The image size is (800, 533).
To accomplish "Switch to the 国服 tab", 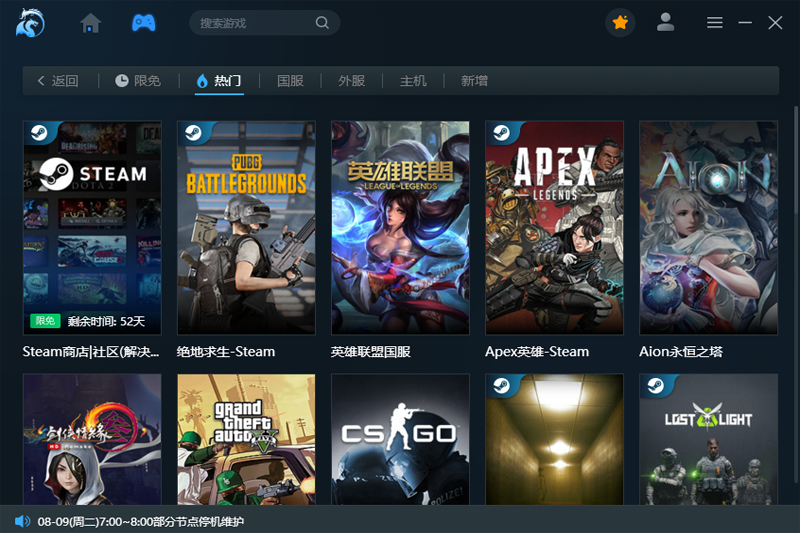I will pyautogui.click(x=290, y=81).
